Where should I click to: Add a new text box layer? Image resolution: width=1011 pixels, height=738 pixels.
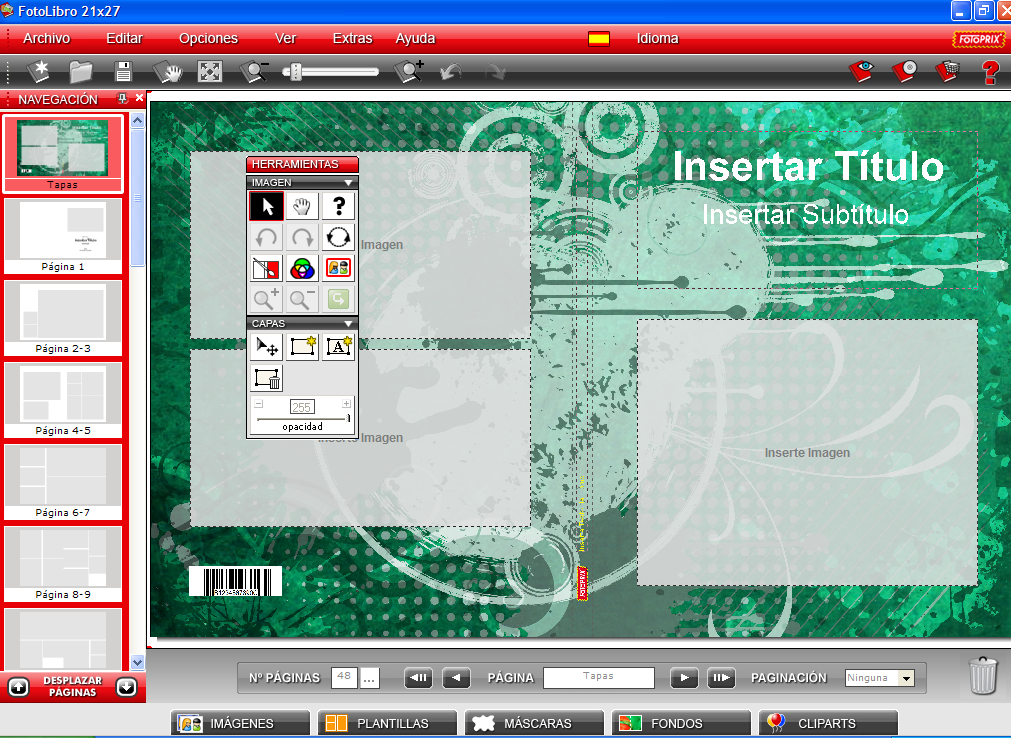click(x=339, y=347)
